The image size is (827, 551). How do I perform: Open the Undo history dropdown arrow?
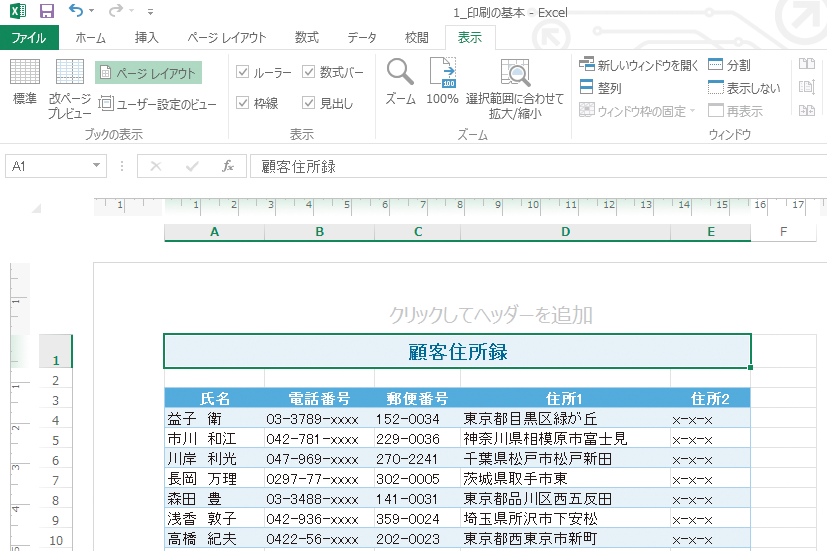coord(92,11)
